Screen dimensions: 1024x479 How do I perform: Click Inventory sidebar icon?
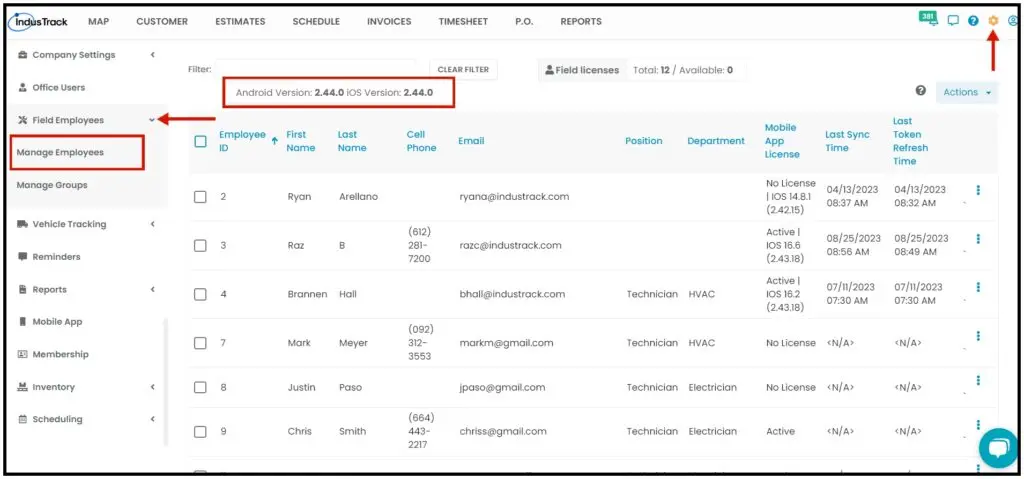[x=23, y=387]
